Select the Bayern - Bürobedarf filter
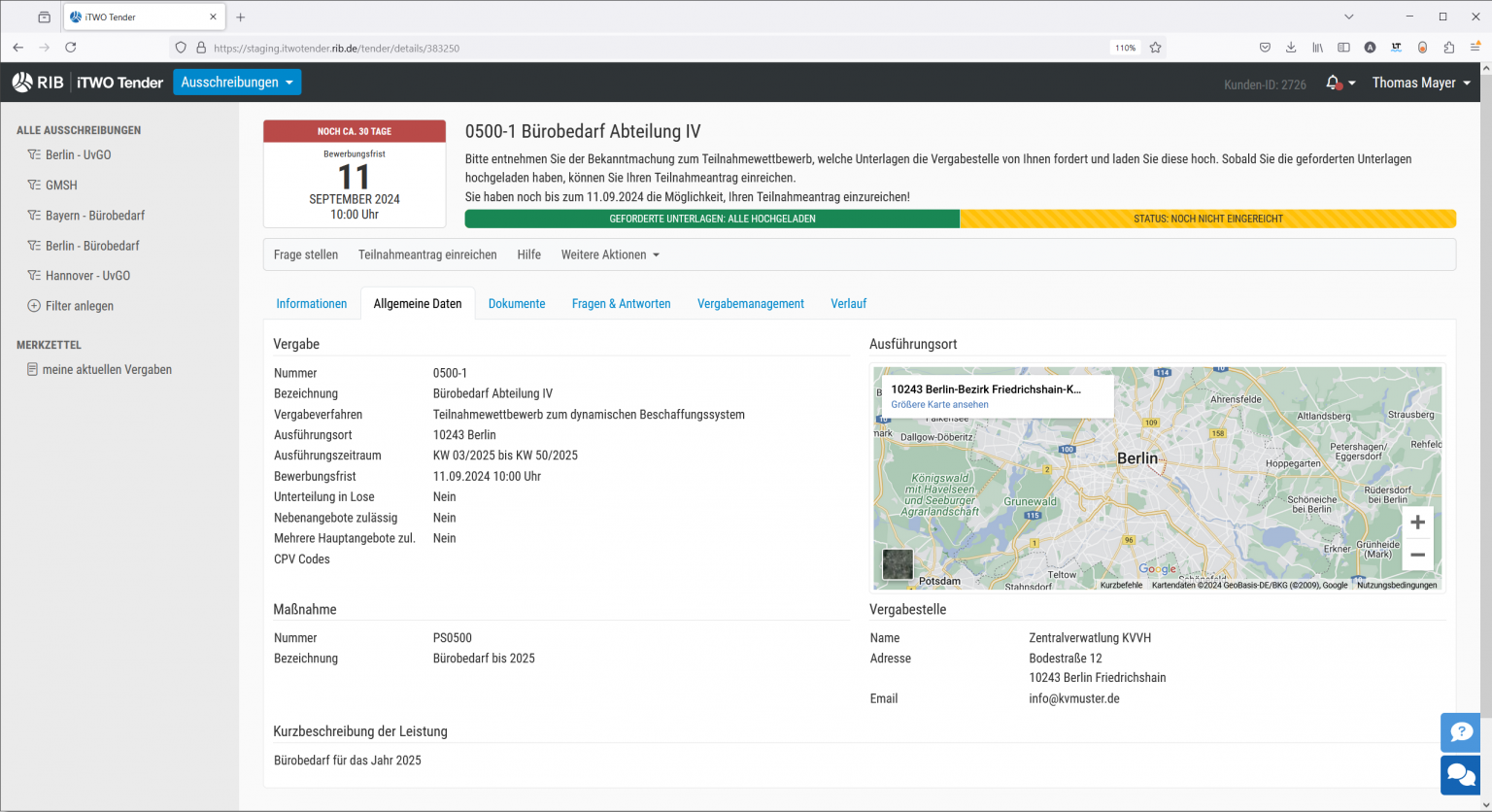The height and width of the screenshot is (812, 1492). coord(94,216)
